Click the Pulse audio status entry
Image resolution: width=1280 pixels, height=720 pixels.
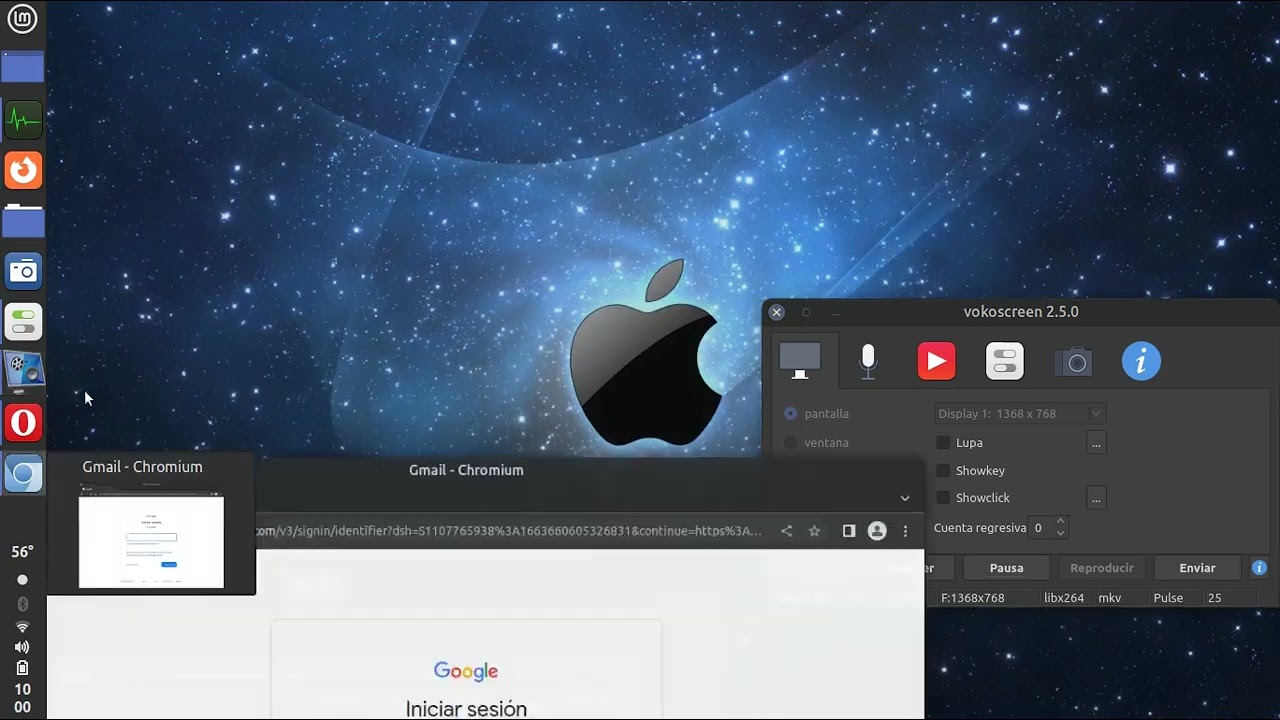pos(1168,598)
